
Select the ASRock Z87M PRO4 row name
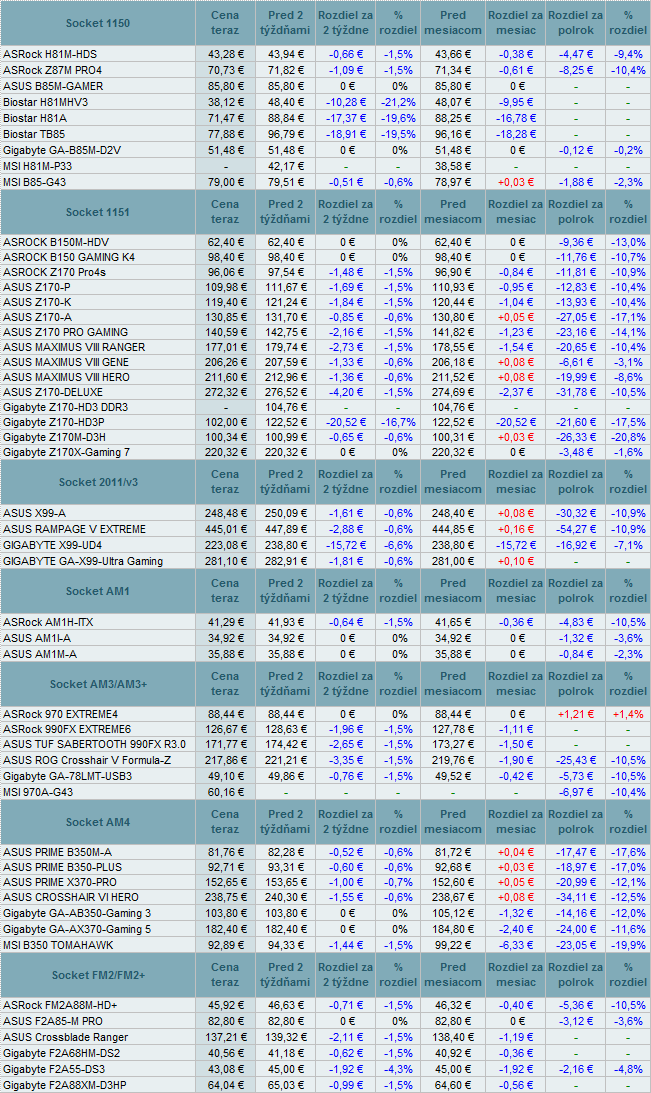tap(52, 70)
